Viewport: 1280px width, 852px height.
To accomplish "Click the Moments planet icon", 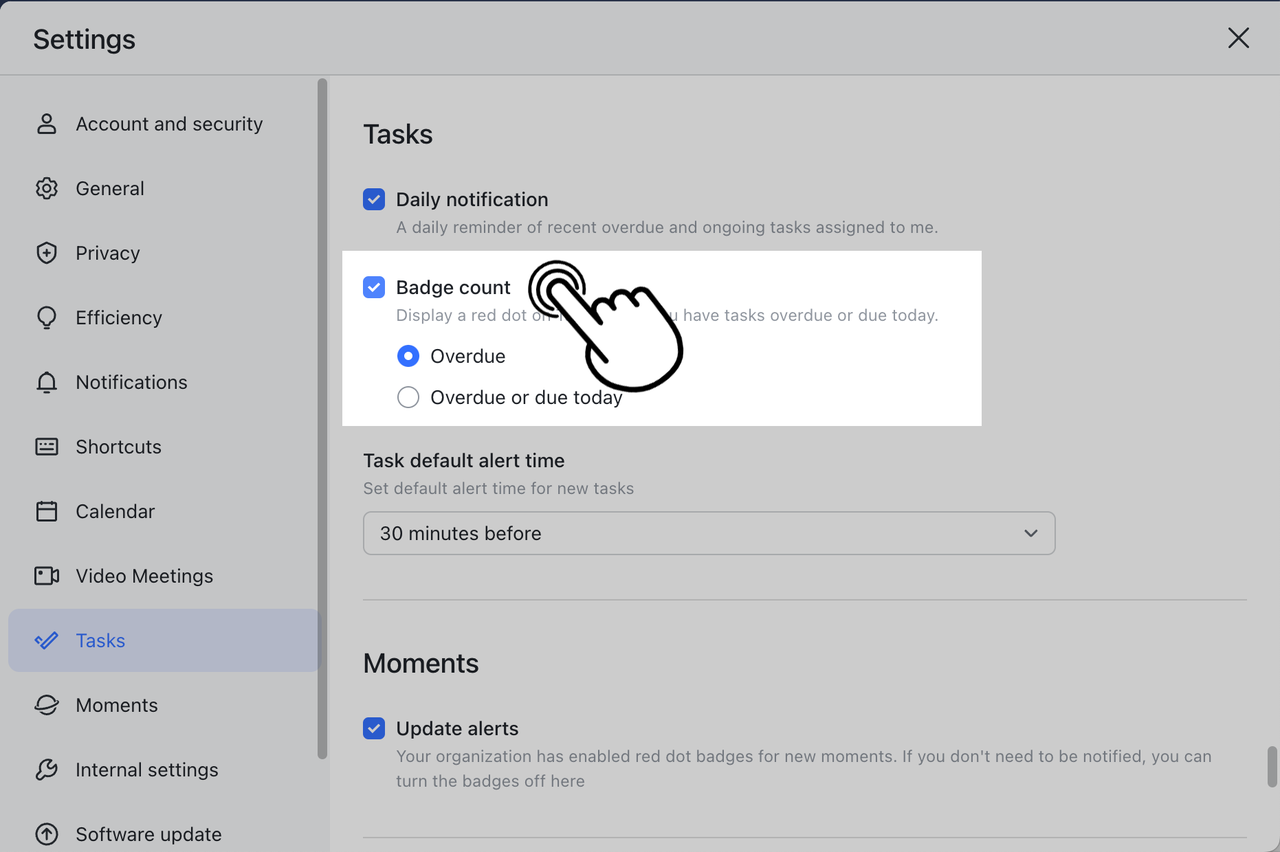I will [46, 705].
